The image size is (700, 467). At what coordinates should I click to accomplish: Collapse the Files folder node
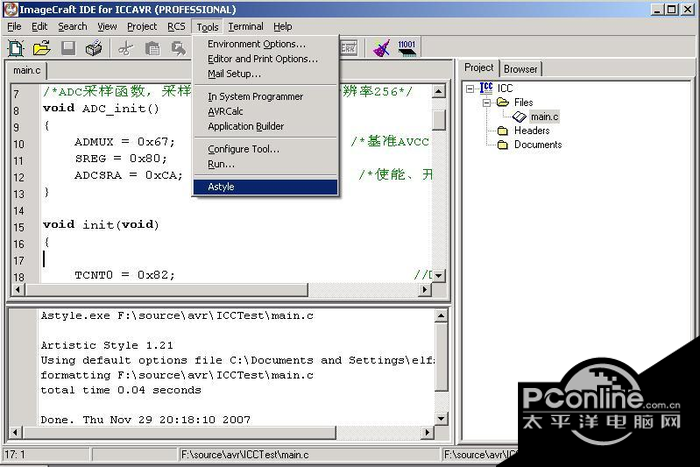pyautogui.click(x=487, y=103)
